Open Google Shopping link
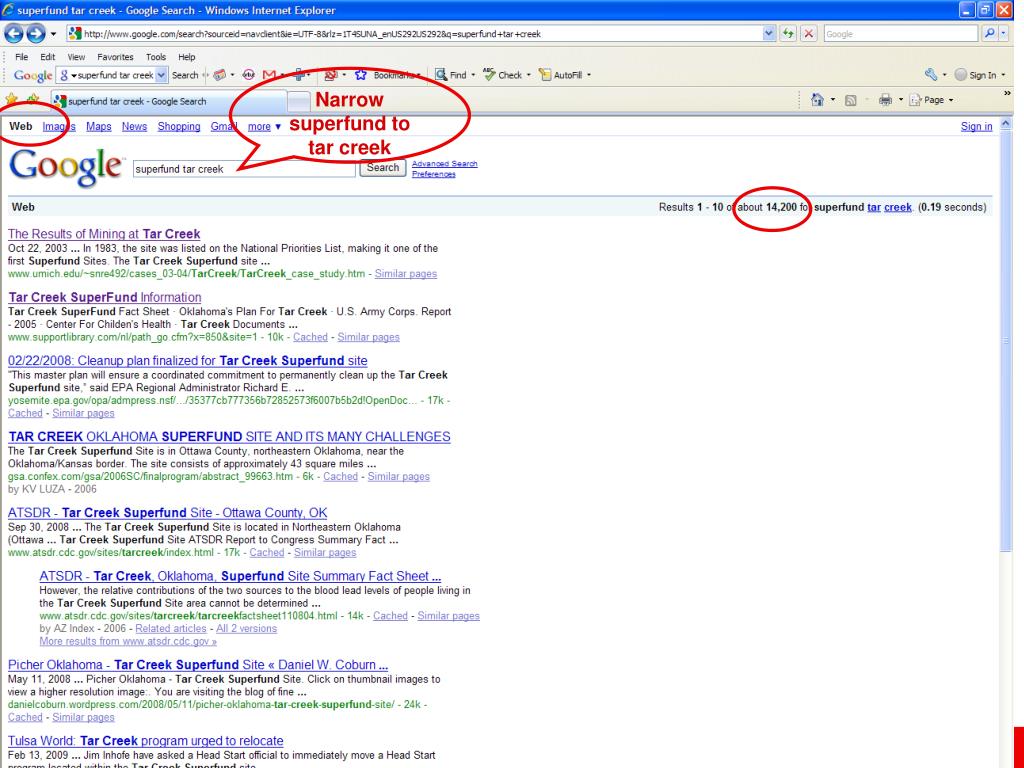The height and width of the screenshot is (768, 1024). pyautogui.click(x=179, y=127)
